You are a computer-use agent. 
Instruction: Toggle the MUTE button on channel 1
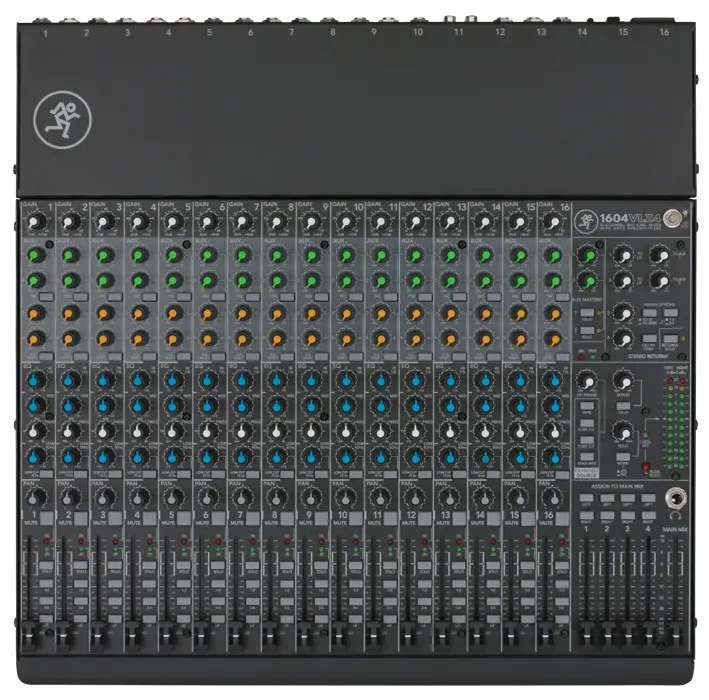45,520
